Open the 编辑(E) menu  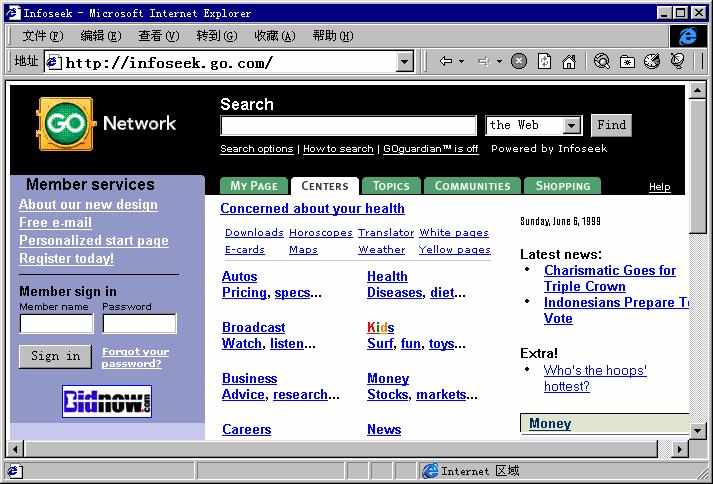[x=100, y=35]
